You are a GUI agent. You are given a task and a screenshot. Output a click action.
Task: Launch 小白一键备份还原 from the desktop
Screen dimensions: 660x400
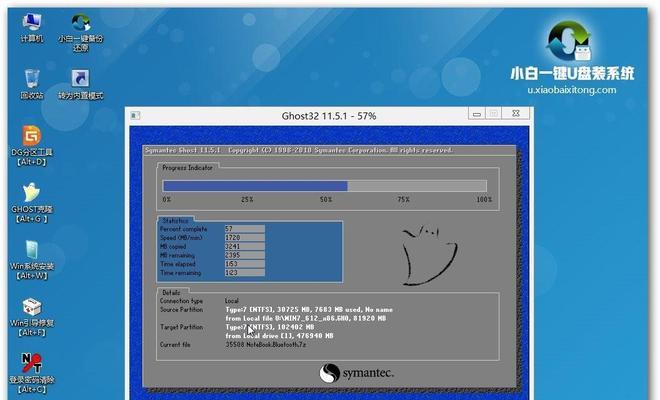click(80, 22)
